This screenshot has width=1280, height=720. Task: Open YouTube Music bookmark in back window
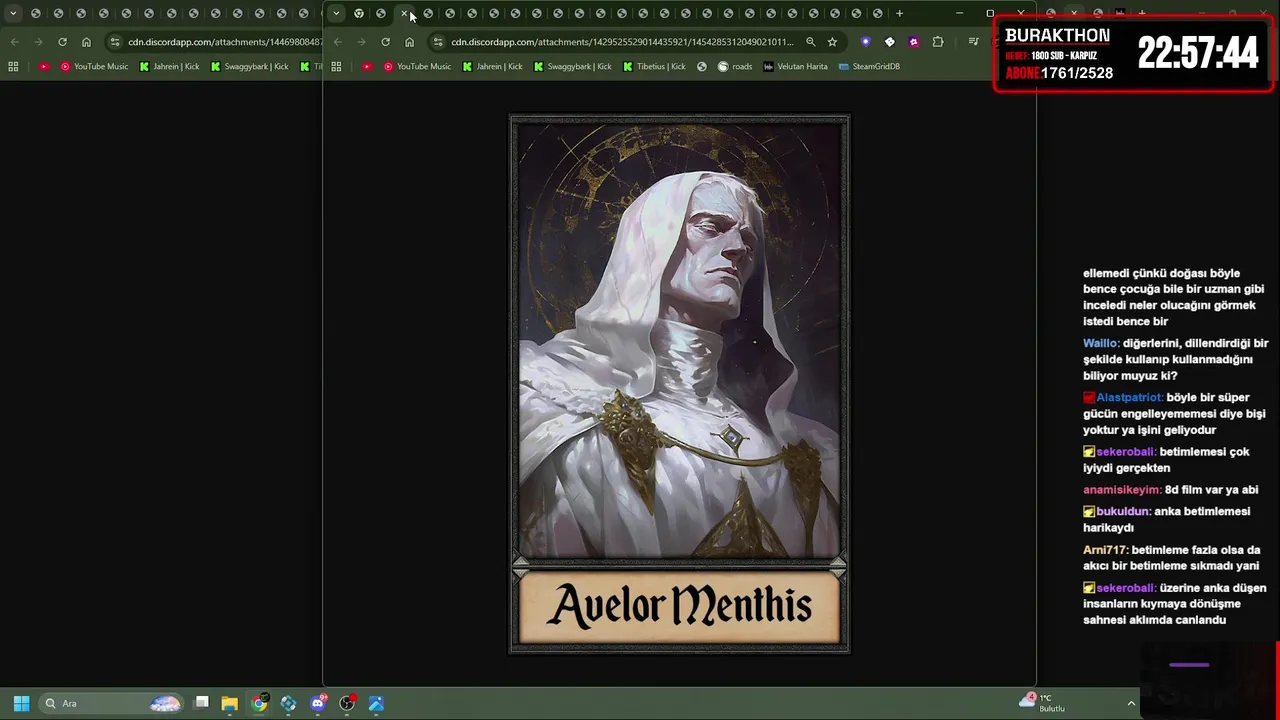(x=95, y=66)
